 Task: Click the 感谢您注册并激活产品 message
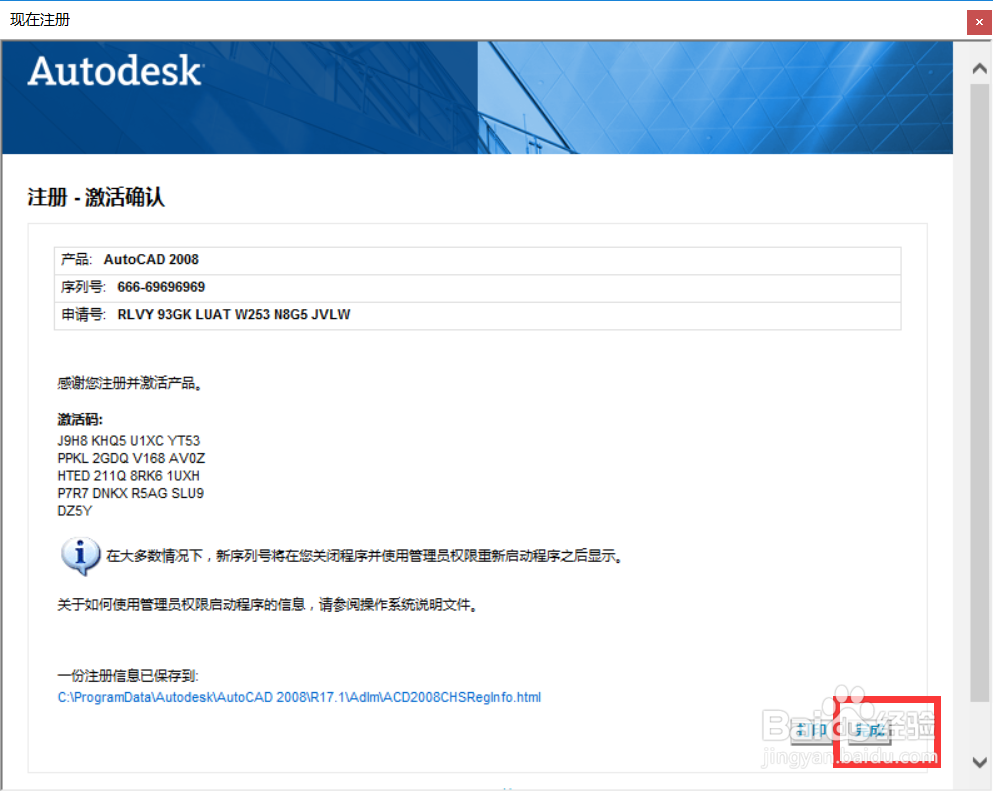click(x=130, y=383)
